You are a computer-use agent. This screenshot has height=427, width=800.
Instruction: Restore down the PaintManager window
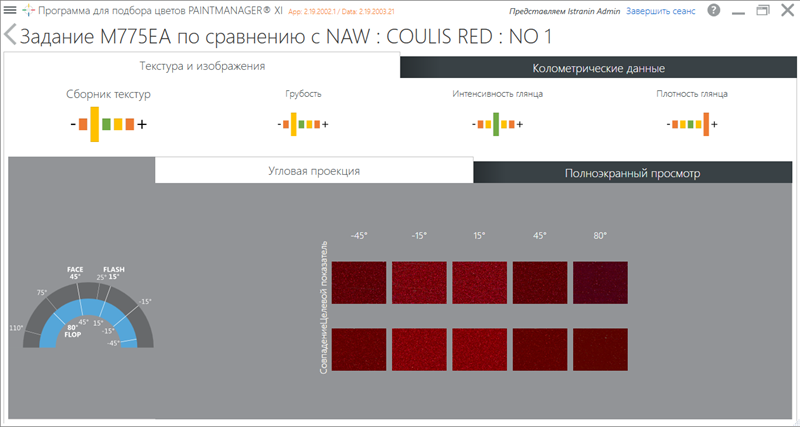point(763,10)
